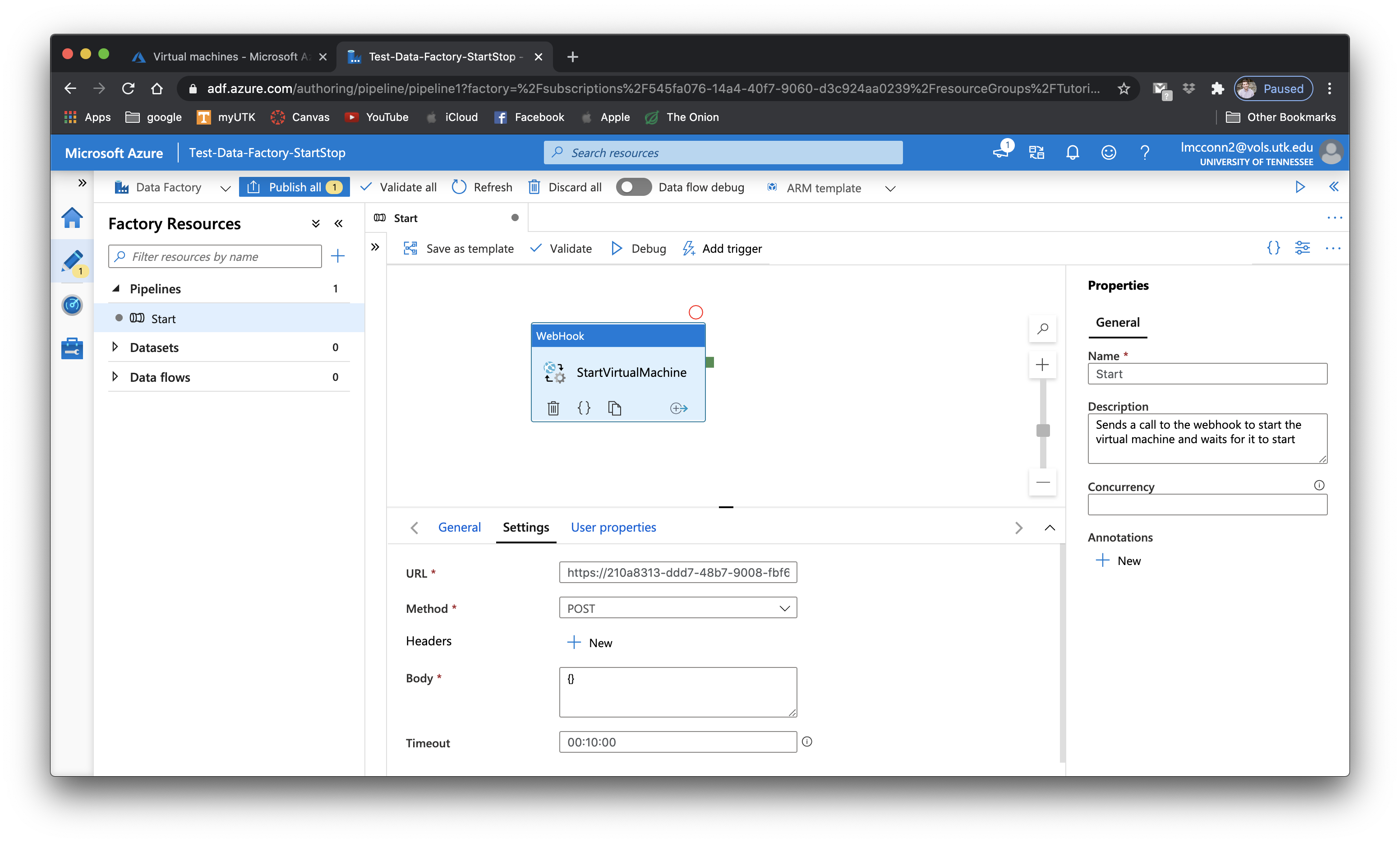This screenshot has height=843, width=1400.
Task: Click Discard all
Action: tap(565, 187)
